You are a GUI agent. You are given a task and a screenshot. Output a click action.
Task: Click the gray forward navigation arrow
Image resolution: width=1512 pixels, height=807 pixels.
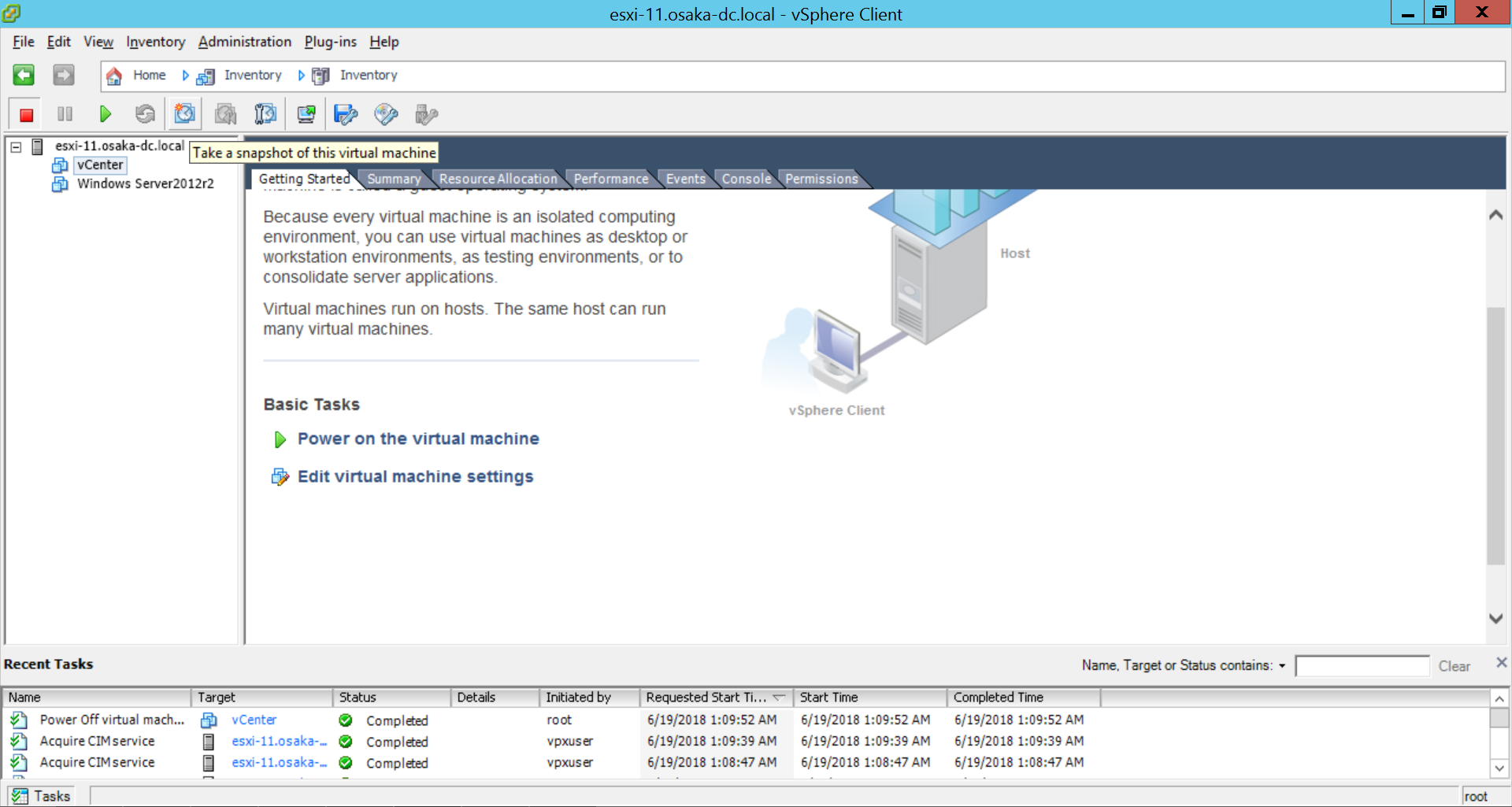point(64,75)
